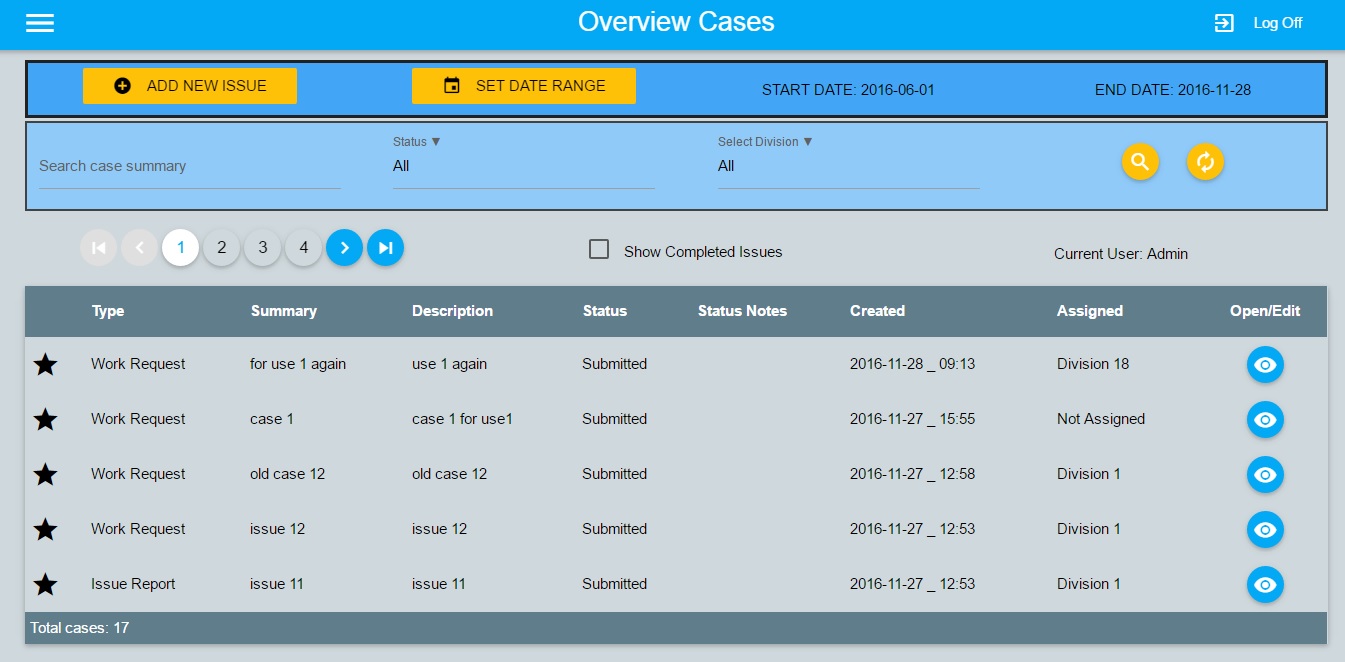Jump to last page button
The image size is (1345, 662).
385,247
